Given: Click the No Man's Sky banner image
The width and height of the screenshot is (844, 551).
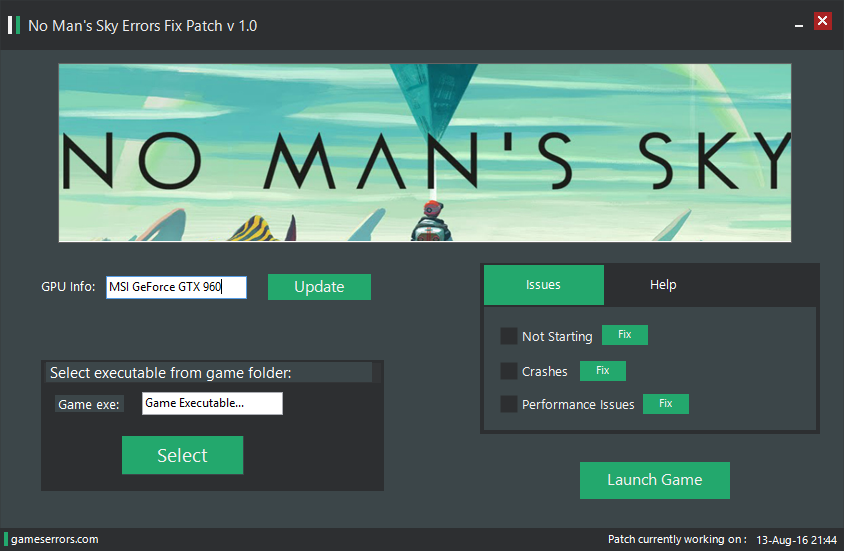Looking at the screenshot, I should (x=425, y=153).
